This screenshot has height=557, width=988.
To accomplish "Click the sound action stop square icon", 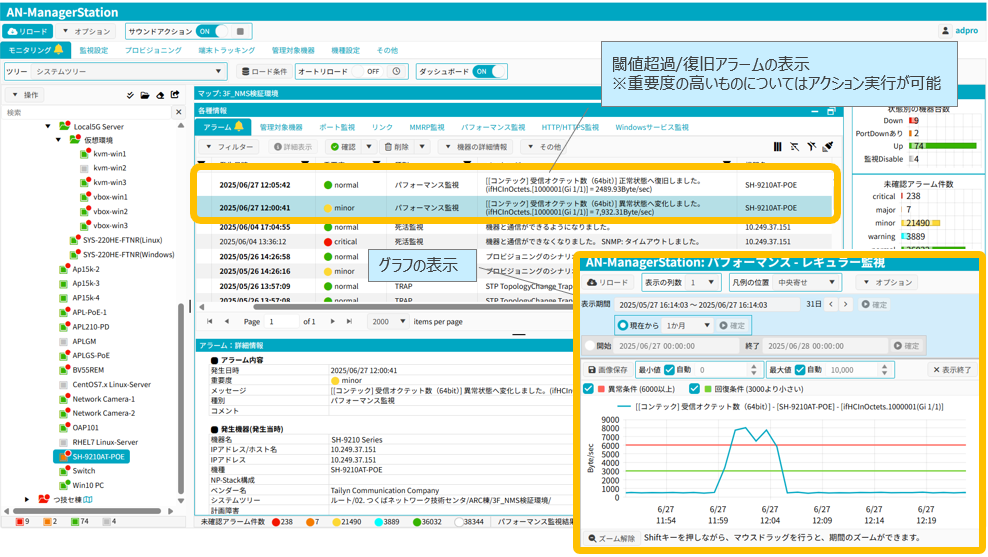I will point(240,32).
